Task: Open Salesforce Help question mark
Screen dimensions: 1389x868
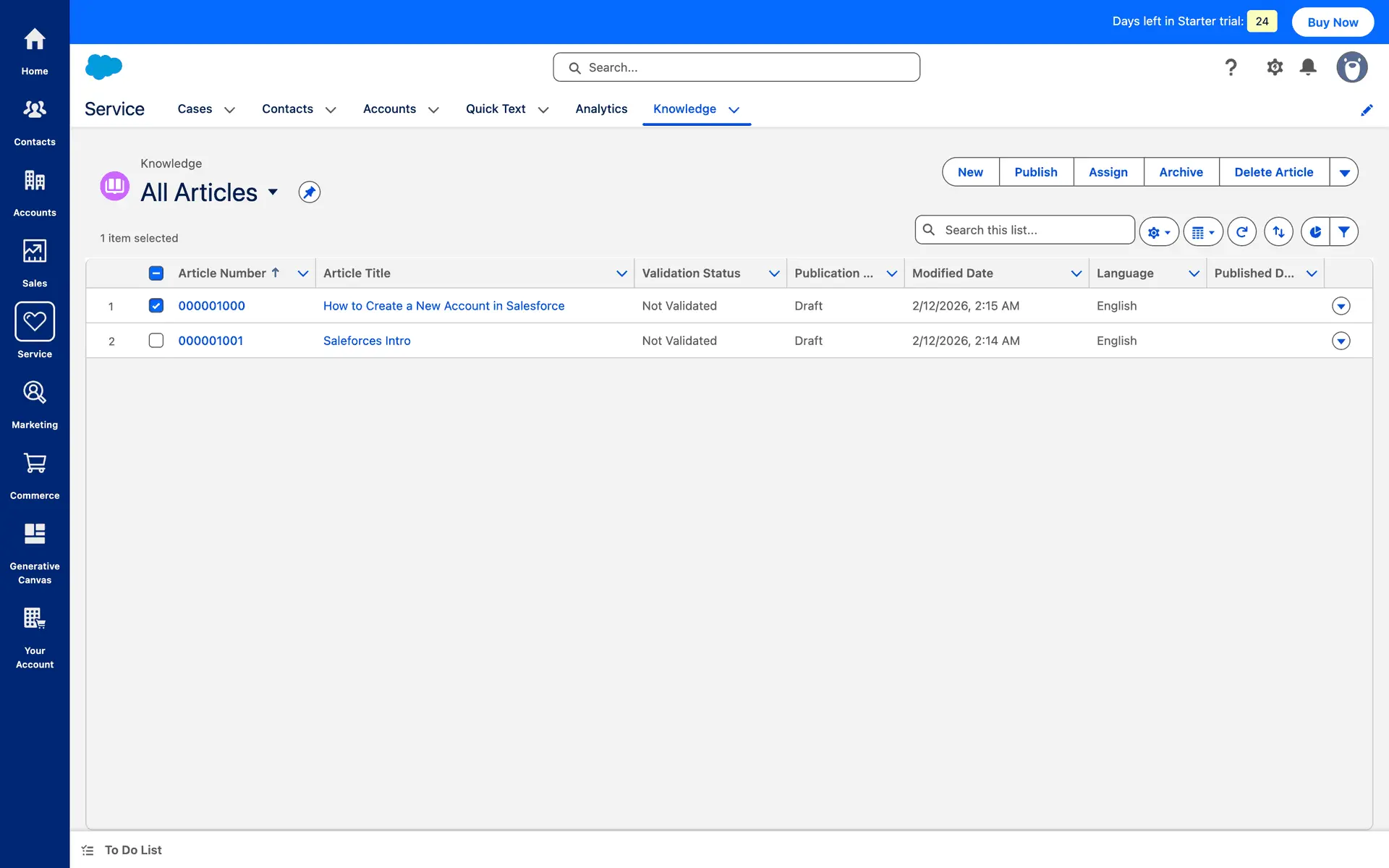Action: point(1231,67)
